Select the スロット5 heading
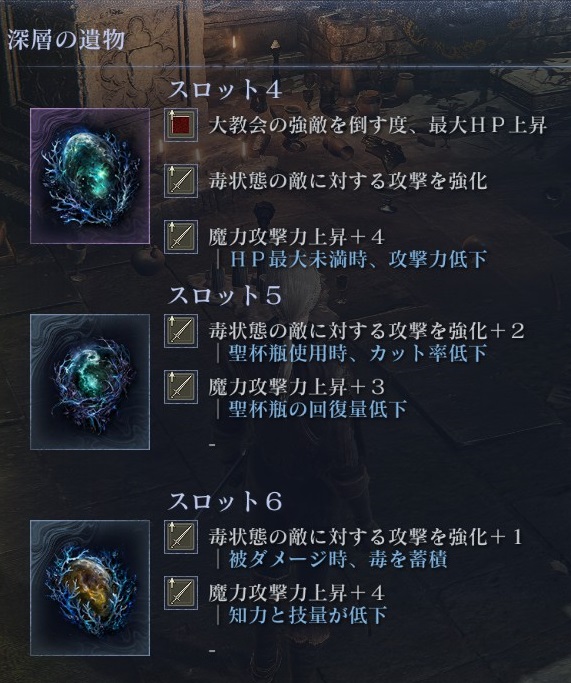571x683 pixels. coord(225,296)
